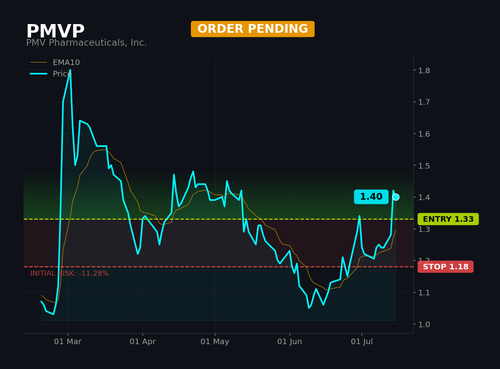Click the 01 Apr axis label

[x=142, y=341]
